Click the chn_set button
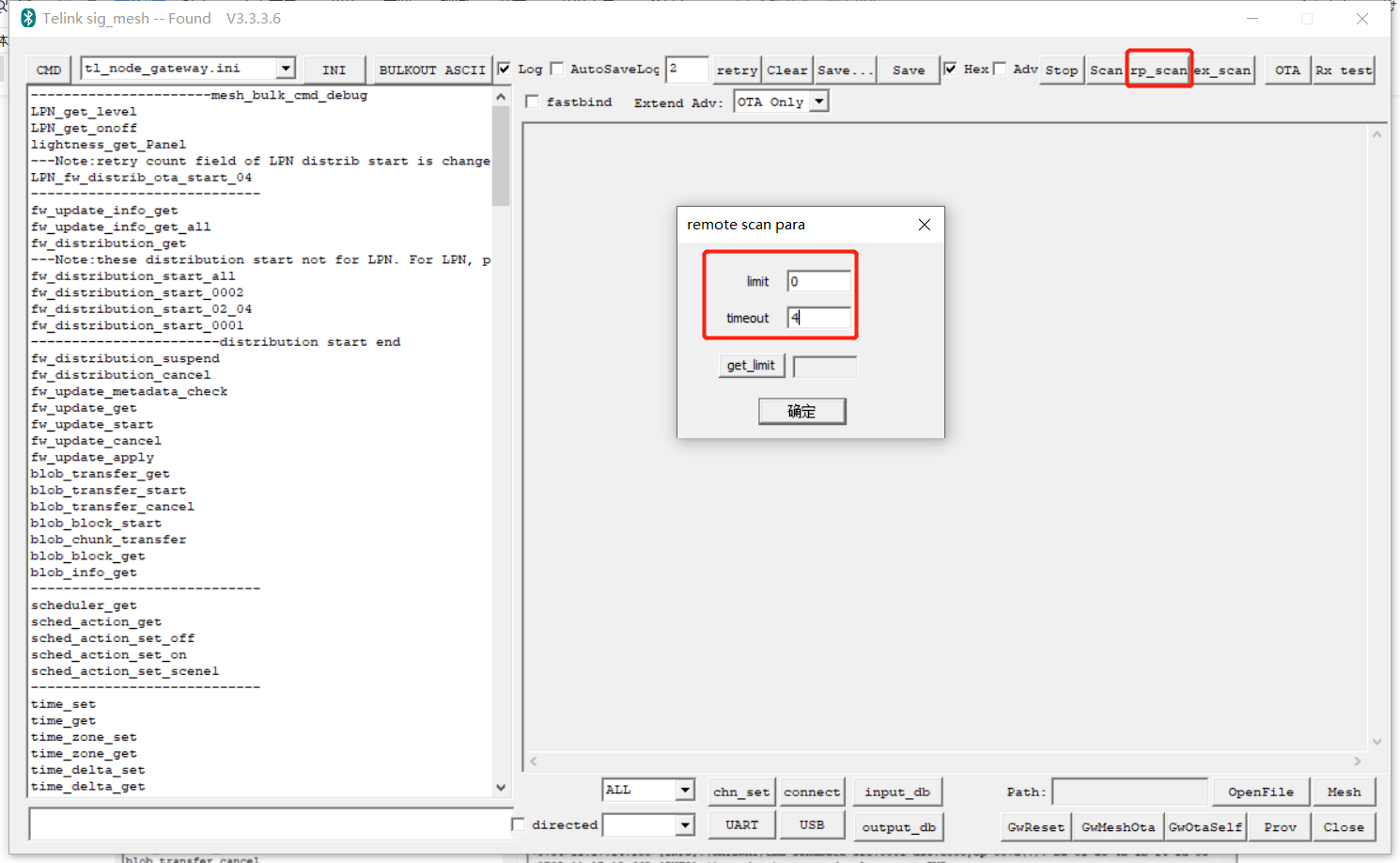This screenshot has width=1400, height=863. pyautogui.click(x=741, y=792)
